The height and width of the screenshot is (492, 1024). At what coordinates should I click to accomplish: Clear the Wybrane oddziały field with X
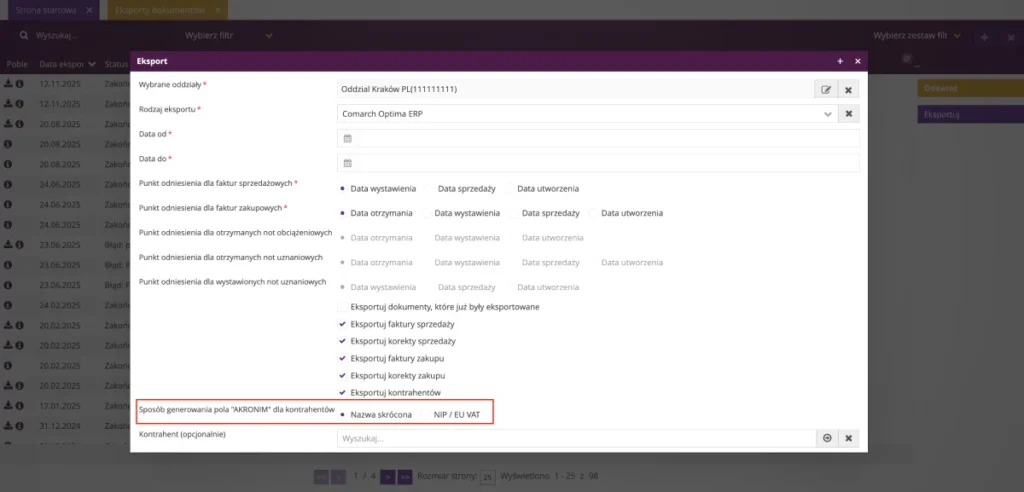pyautogui.click(x=848, y=90)
